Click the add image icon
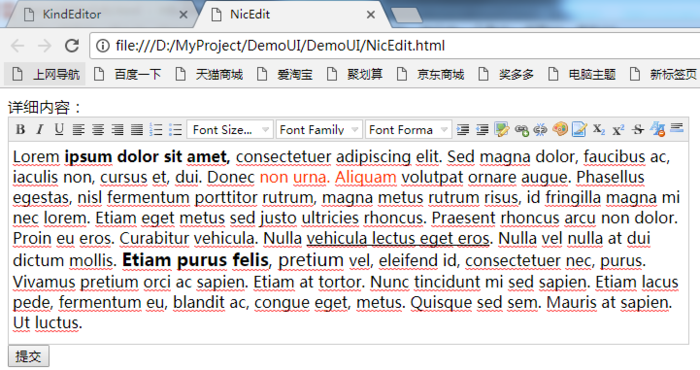Image resolution: width=700 pixels, height=370 pixels. tap(502, 129)
